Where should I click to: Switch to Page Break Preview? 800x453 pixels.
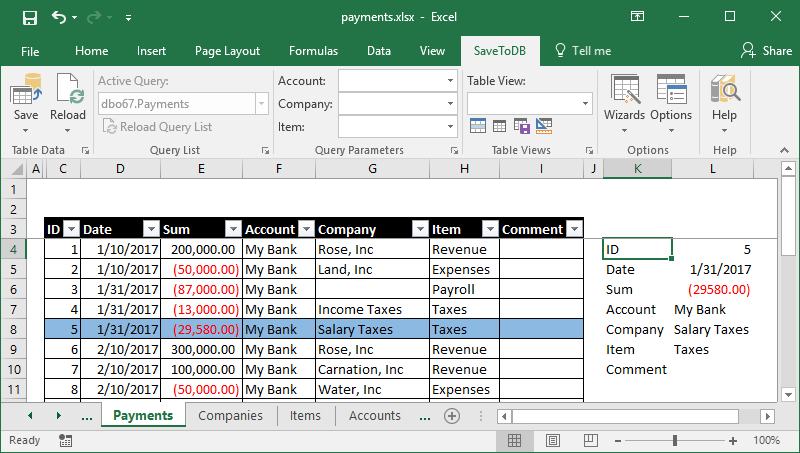(x=591, y=440)
